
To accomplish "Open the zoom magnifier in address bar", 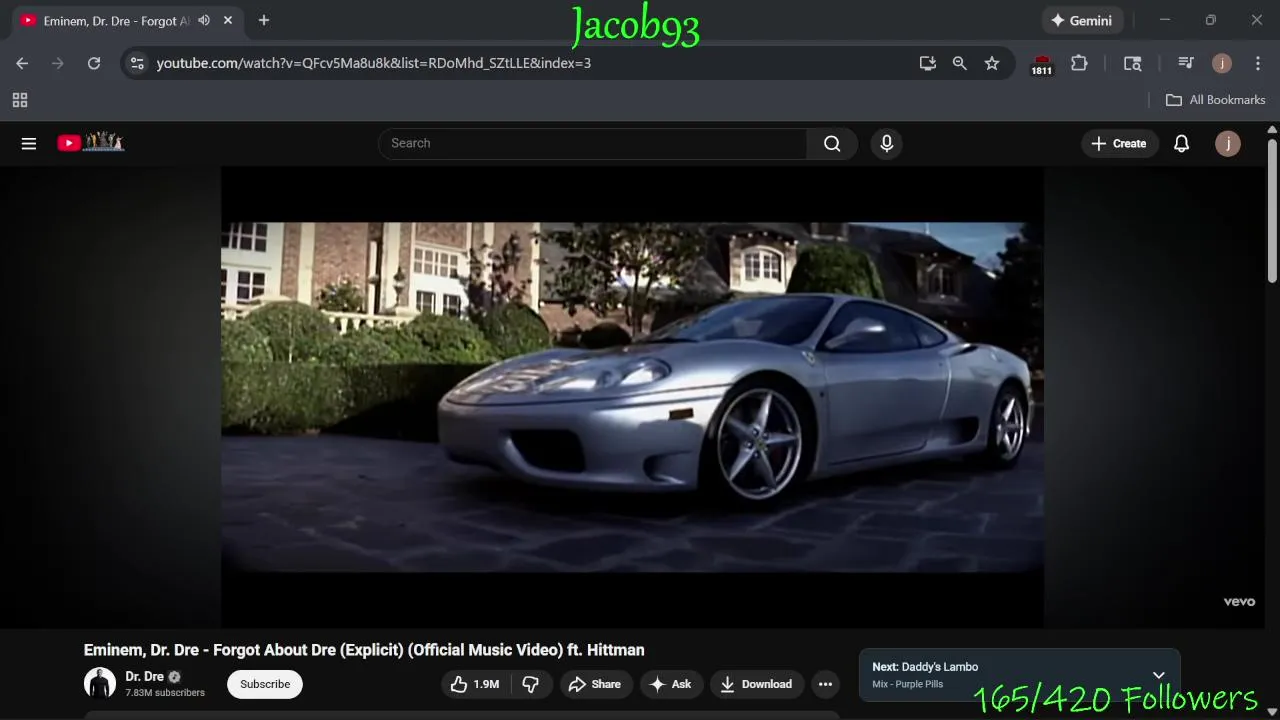I will [x=960, y=63].
